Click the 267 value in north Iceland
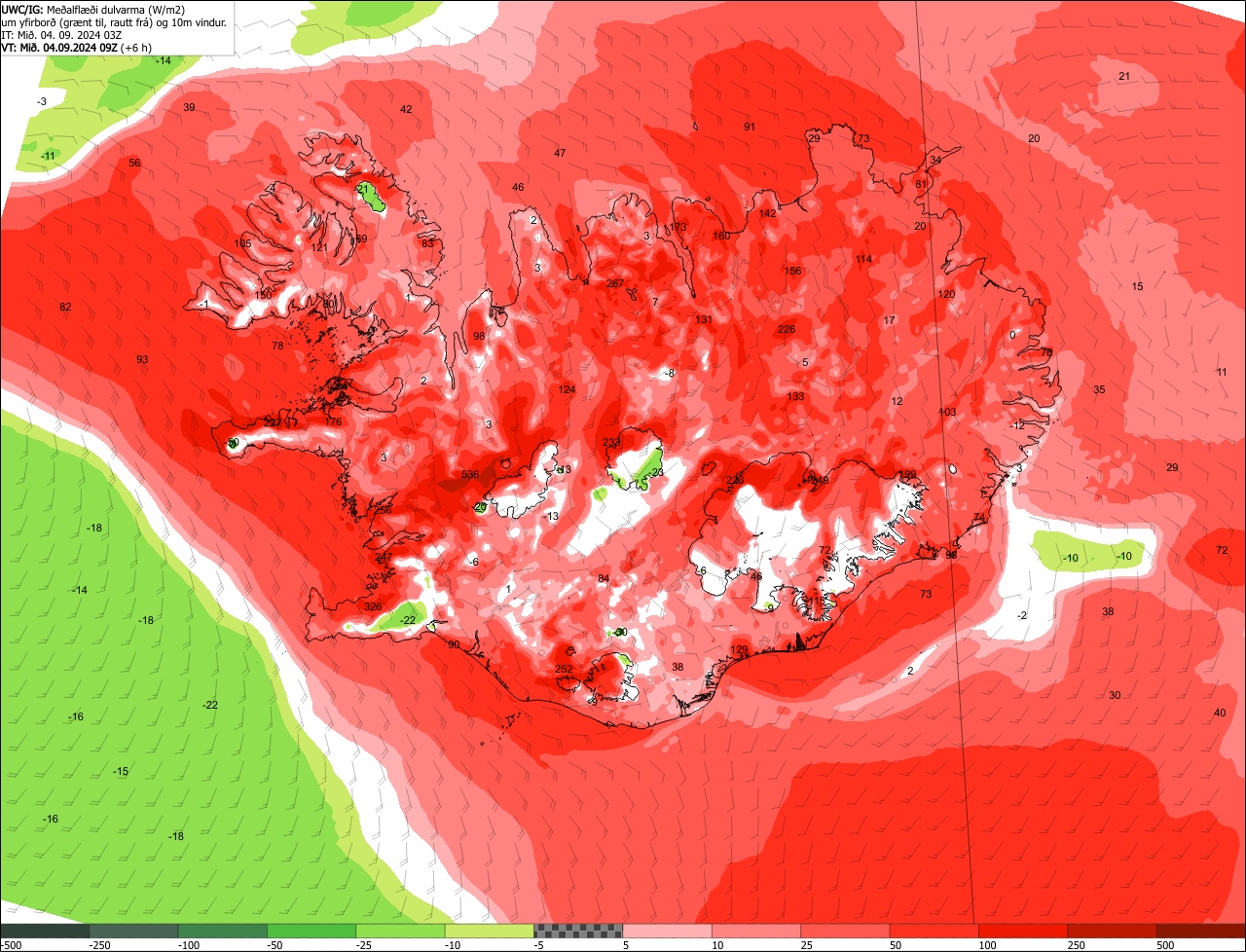1246x952 pixels. click(615, 283)
